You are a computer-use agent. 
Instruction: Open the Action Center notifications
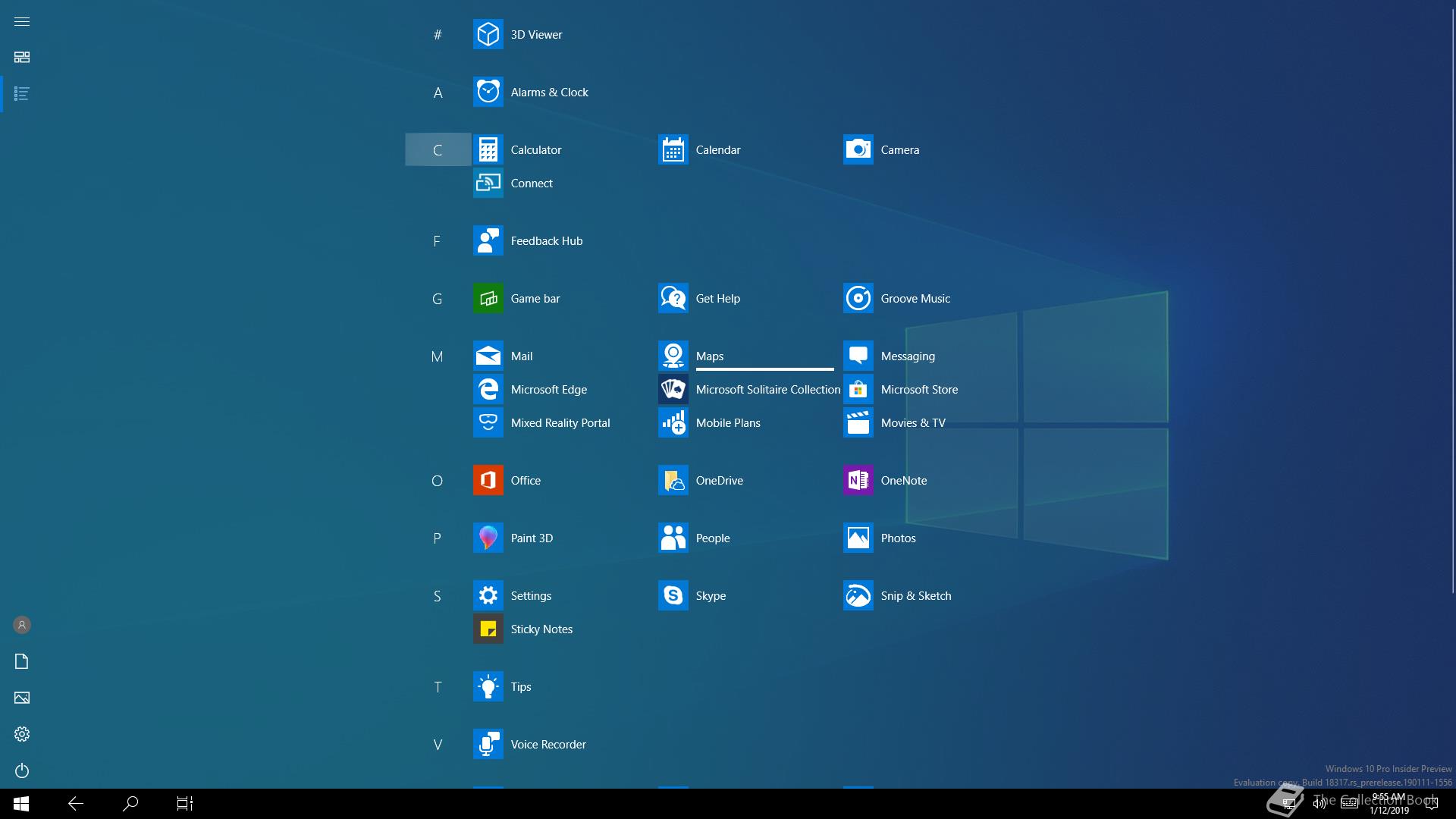tap(1432, 804)
